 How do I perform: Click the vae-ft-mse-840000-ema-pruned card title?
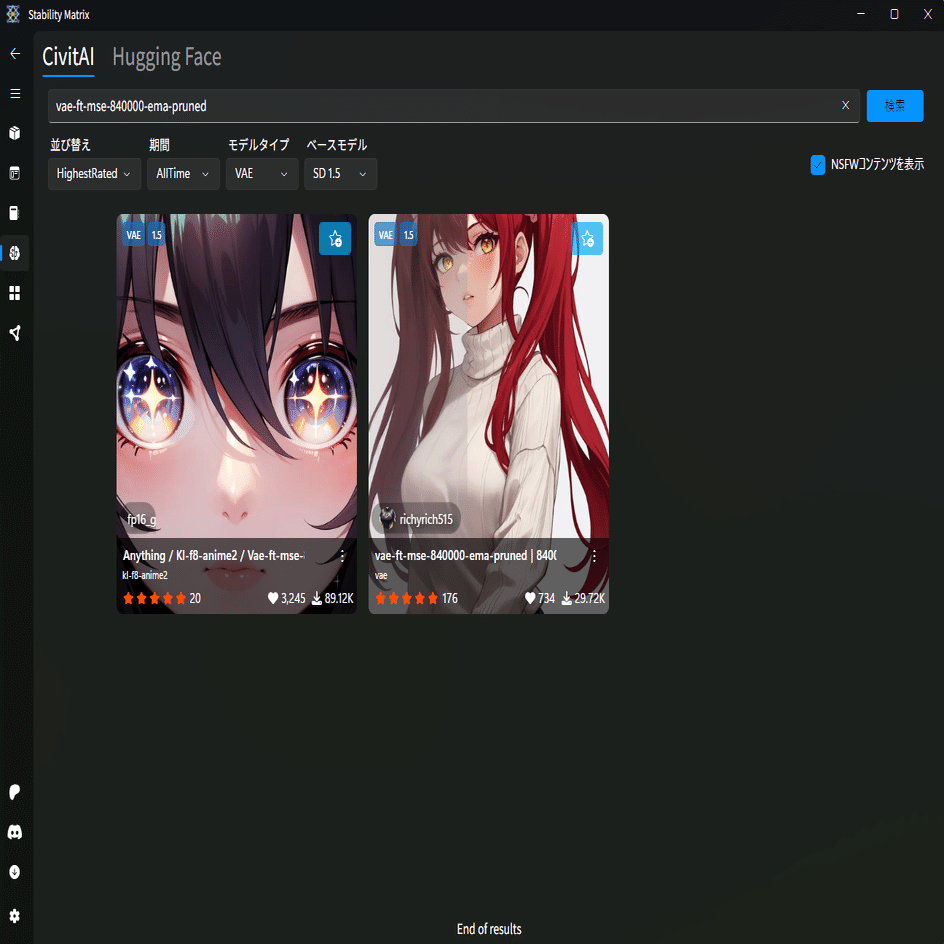click(x=465, y=555)
